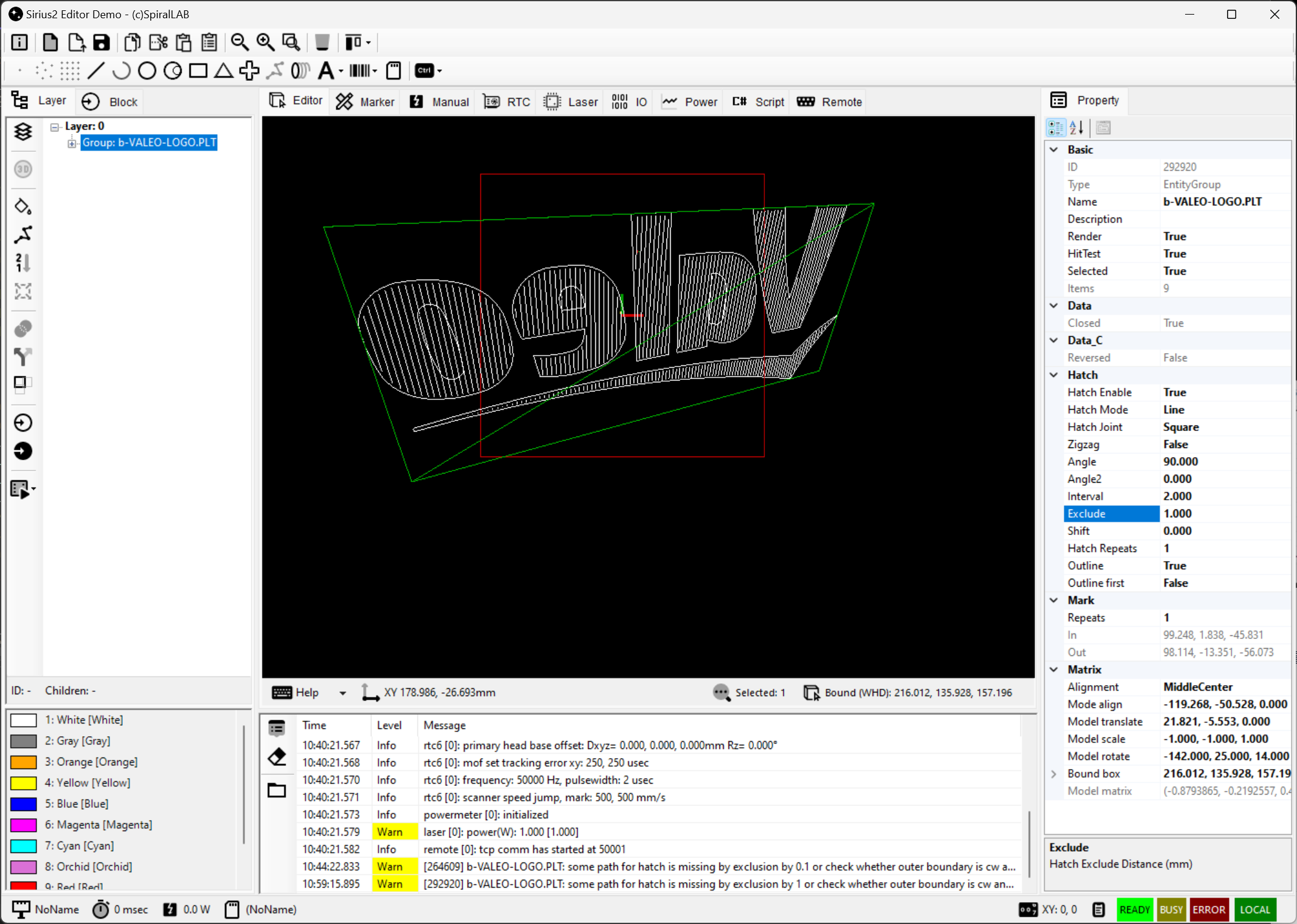Click the READY status indicator
Viewport: 1297px width, 924px height.
(1135, 909)
